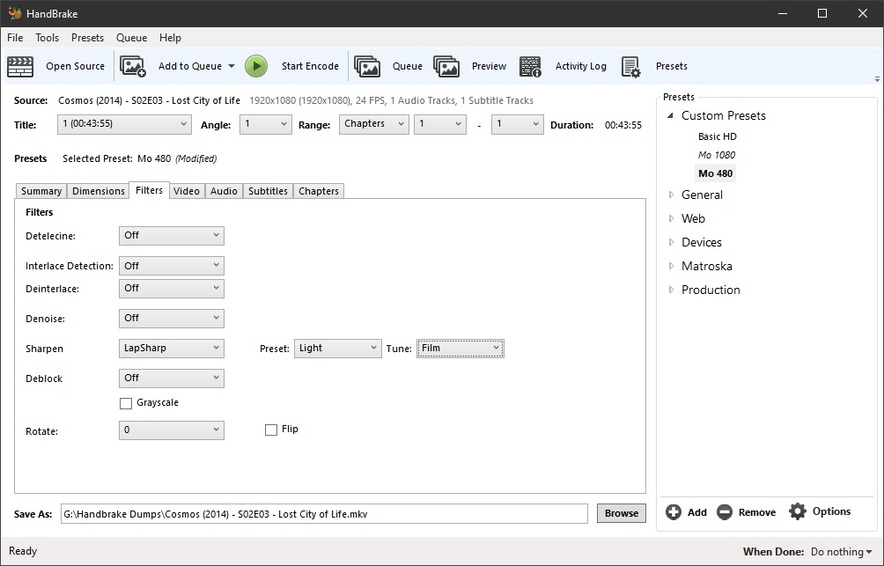Open the Tune dropdown set to Film
Viewport: 884px width, 566px height.
pos(460,348)
